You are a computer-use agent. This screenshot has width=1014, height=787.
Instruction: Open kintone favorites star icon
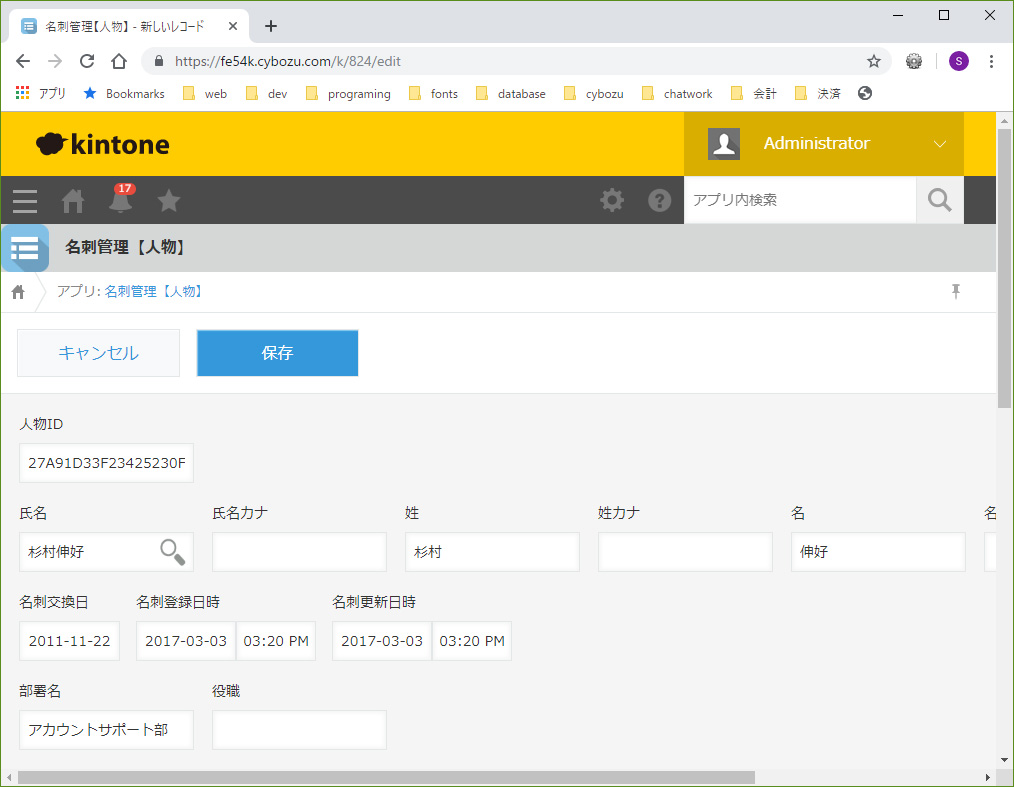pos(169,200)
